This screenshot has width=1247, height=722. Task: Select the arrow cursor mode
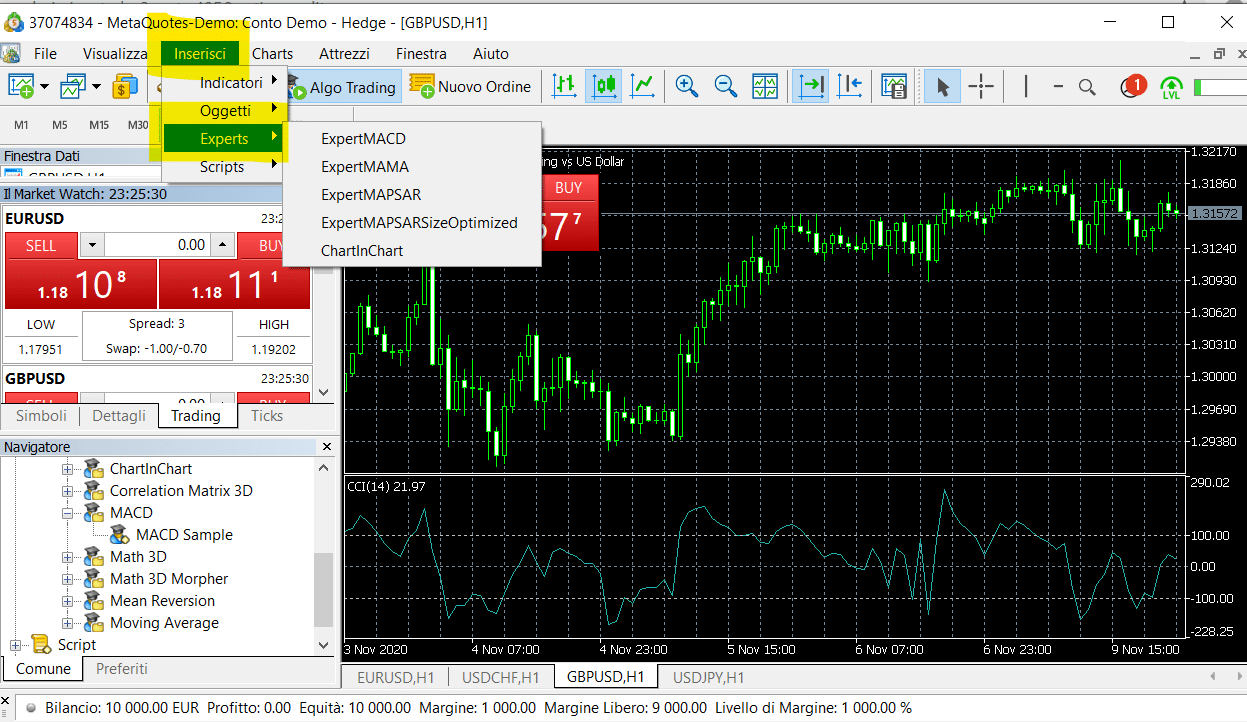click(941, 87)
